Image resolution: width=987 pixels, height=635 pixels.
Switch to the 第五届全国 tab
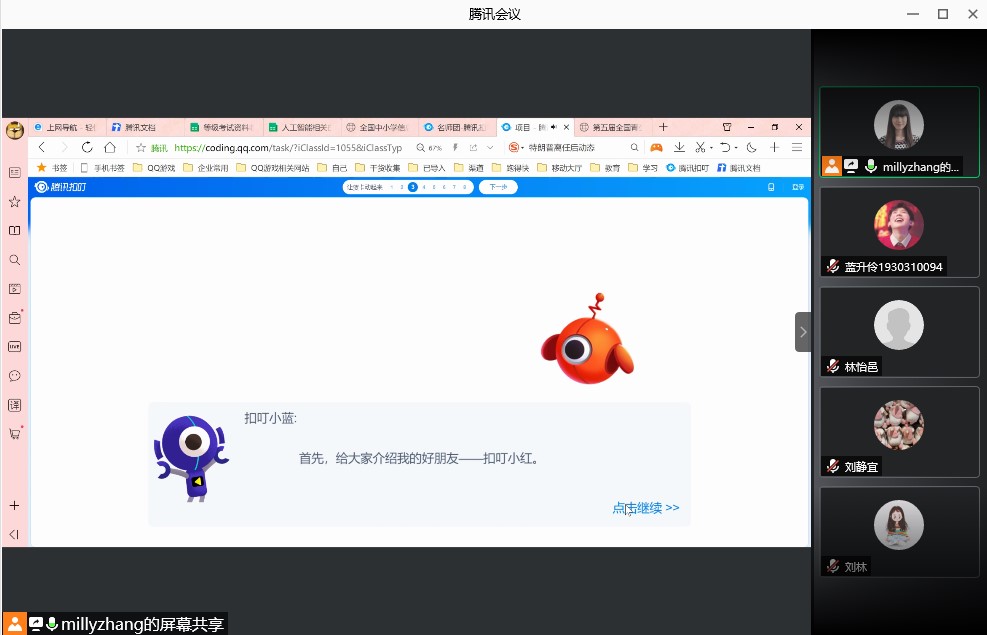pos(612,127)
